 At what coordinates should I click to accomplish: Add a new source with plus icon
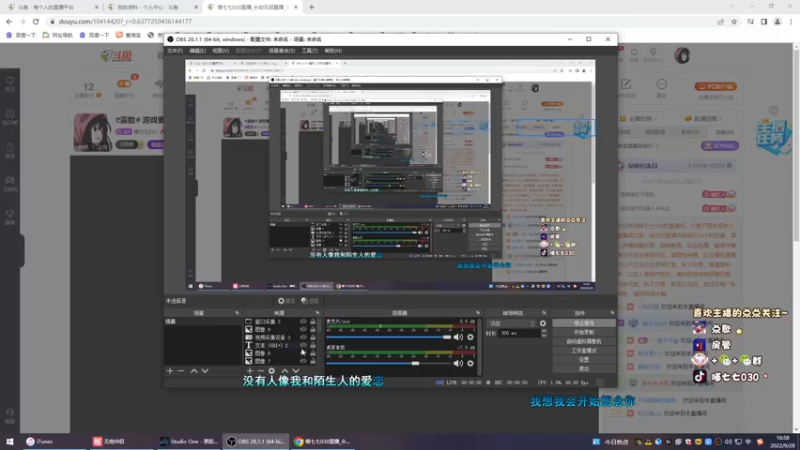click(x=249, y=371)
